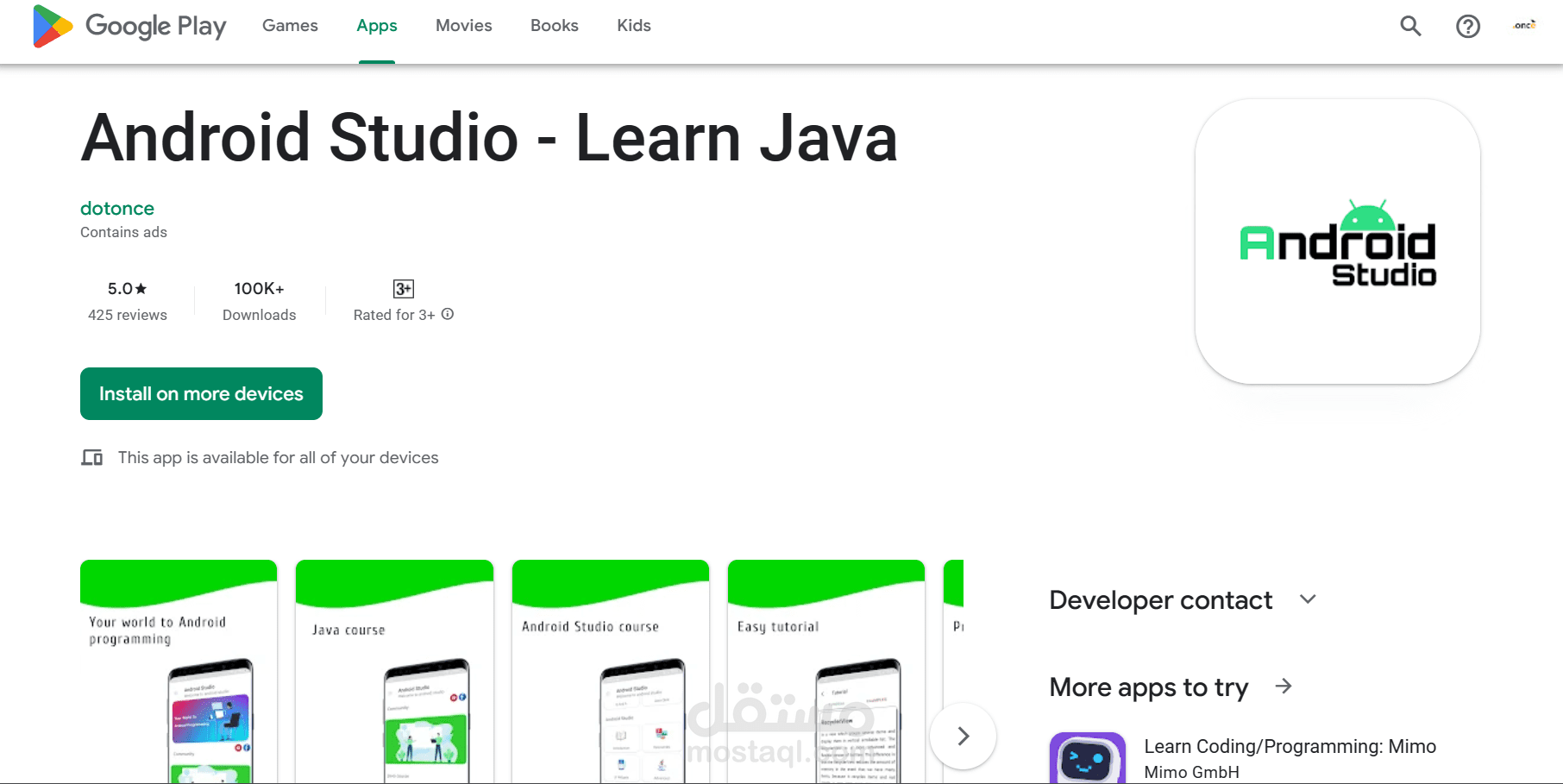Open the Google Play home logo
Screen dimensions: 1563x784
click(x=129, y=26)
